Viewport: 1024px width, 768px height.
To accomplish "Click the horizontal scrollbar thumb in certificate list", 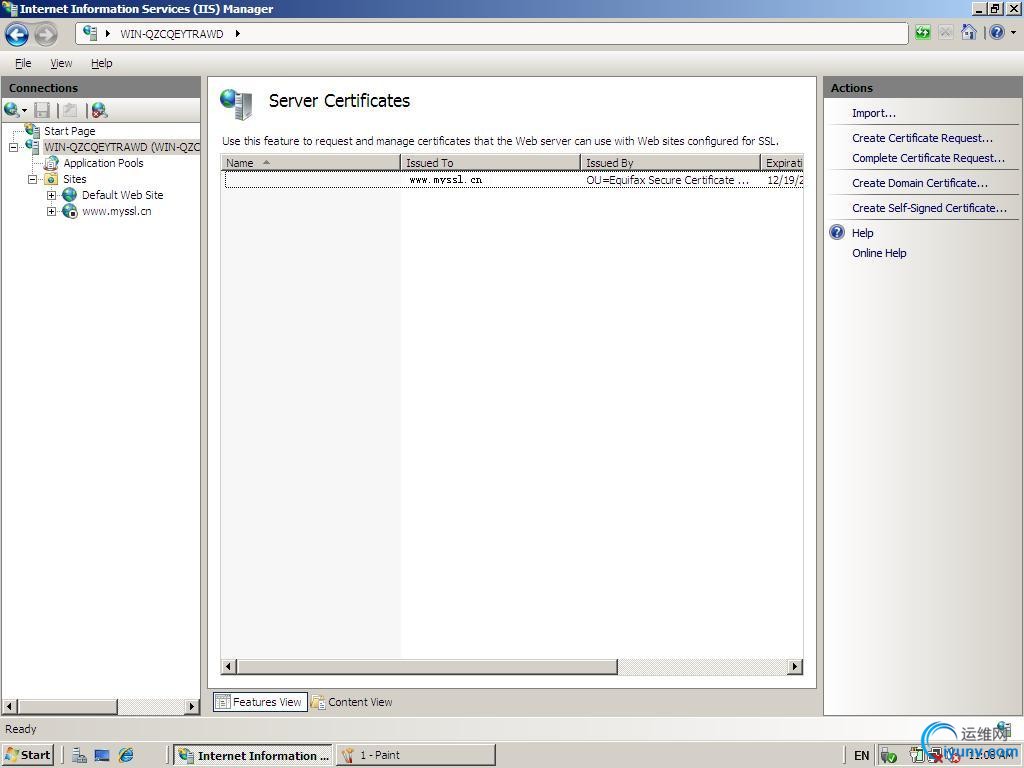I will pos(428,667).
